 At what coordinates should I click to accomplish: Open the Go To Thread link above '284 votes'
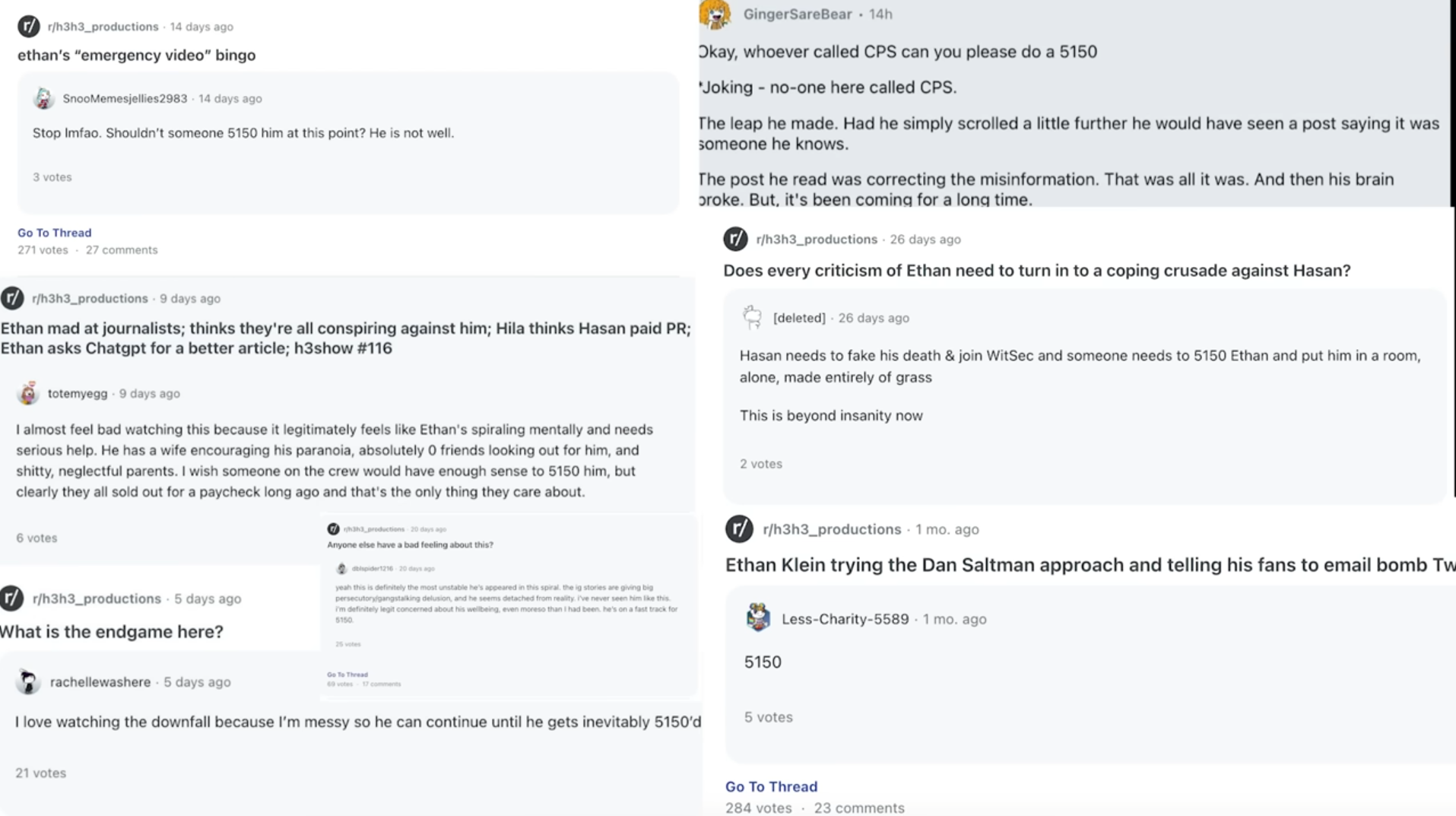(771, 786)
